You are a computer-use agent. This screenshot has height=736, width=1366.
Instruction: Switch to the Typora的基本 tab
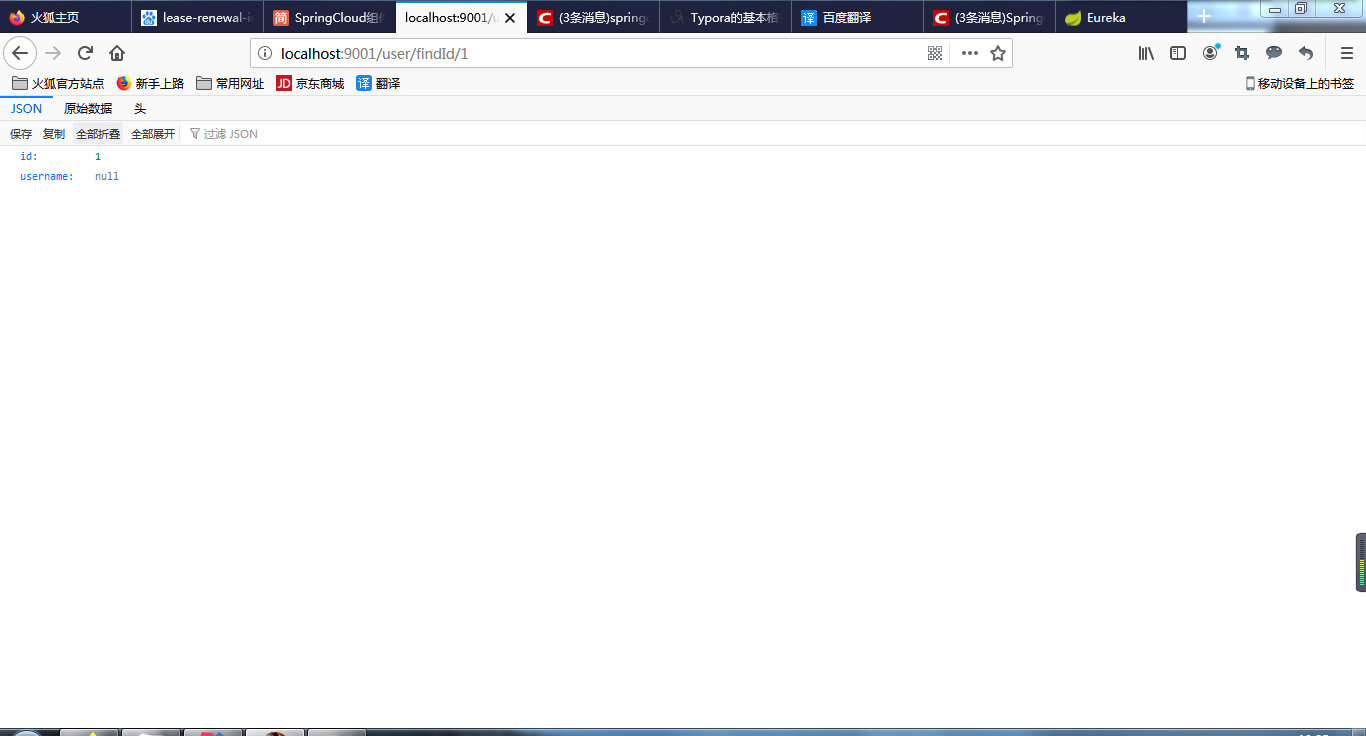coord(726,17)
